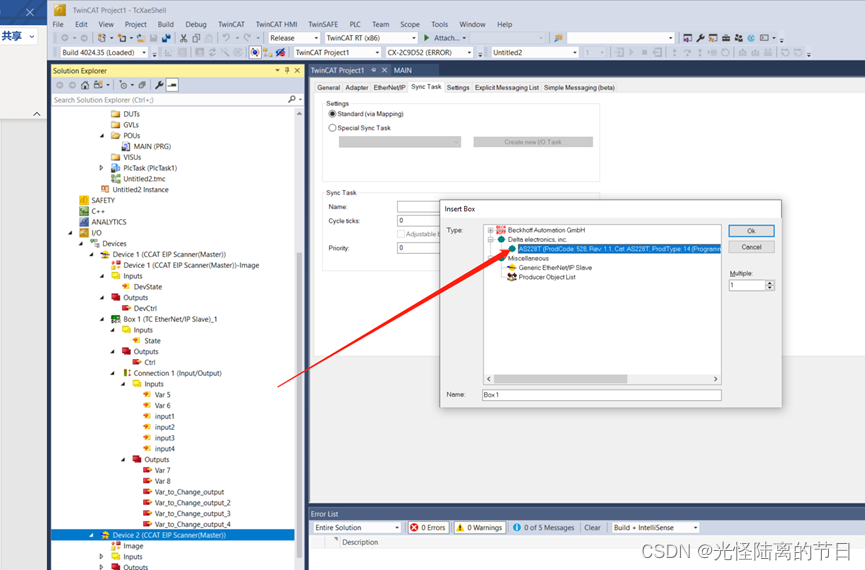Collapse Delta electronics, inc. node
Viewport: 865px width, 570px height.
(x=490, y=239)
